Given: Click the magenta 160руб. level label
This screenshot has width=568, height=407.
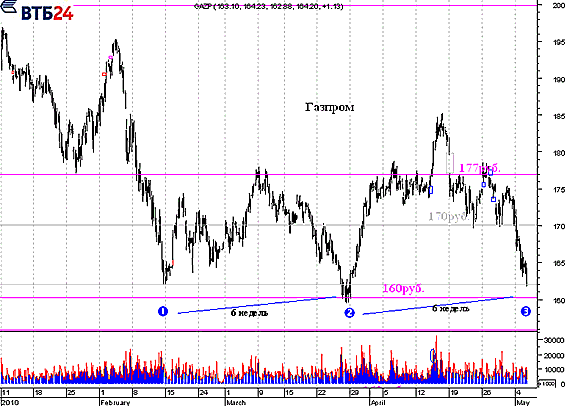Looking at the screenshot, I should tap(403, 289).
